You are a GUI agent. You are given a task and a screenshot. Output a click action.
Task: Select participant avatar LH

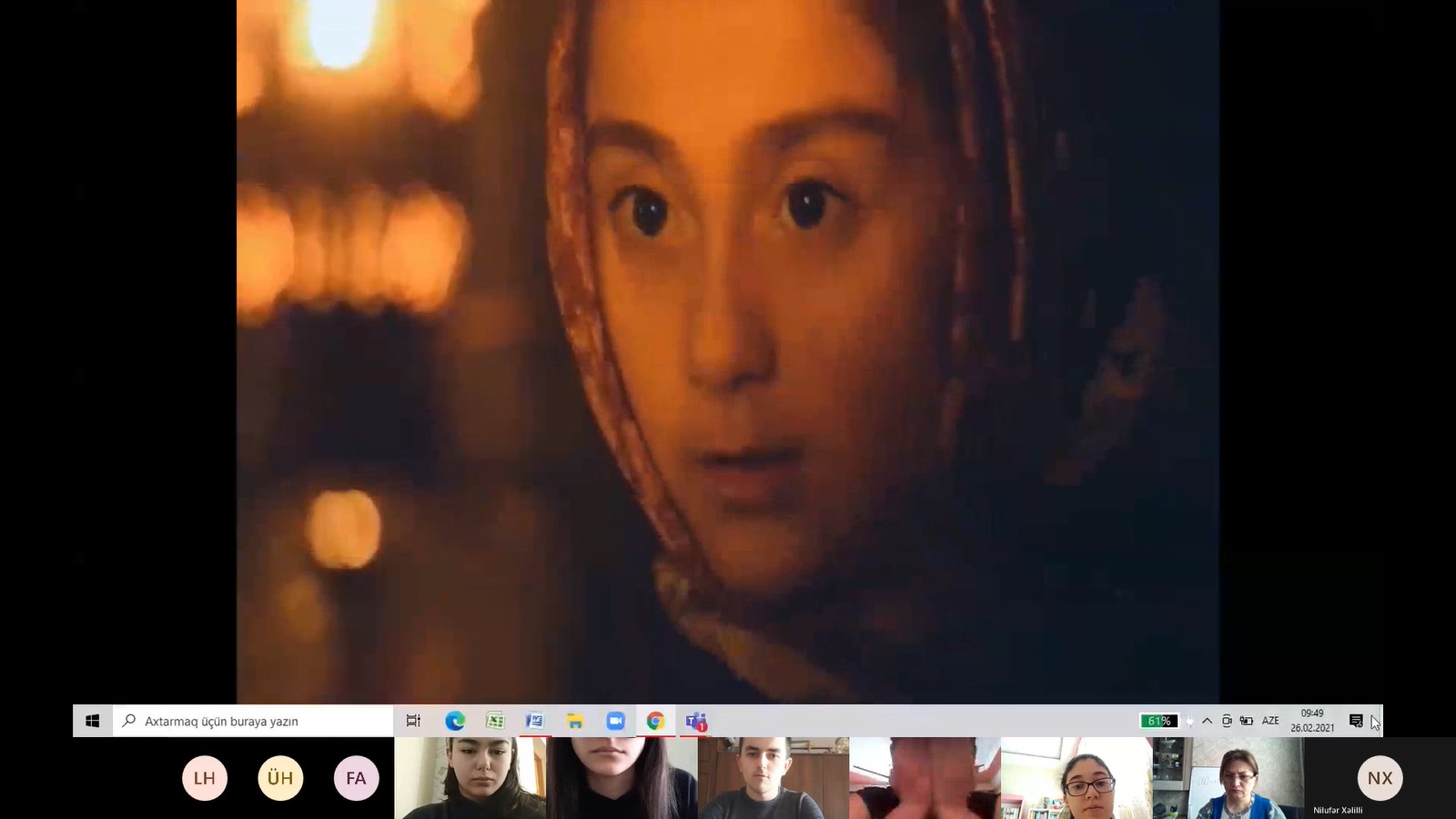coord(205,778)
